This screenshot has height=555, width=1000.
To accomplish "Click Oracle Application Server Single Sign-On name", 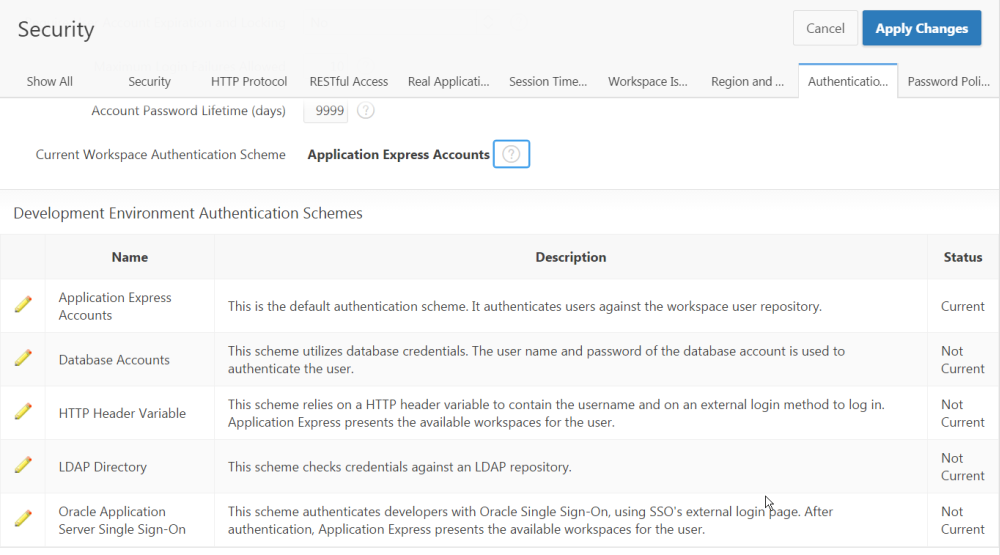I will point(122,521).
